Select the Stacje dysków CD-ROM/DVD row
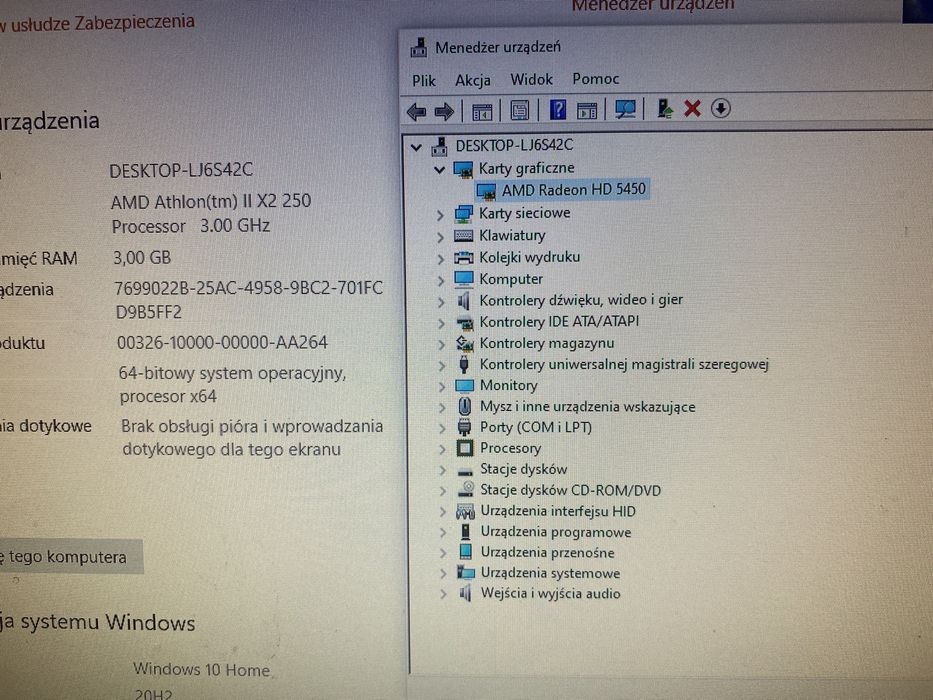This screenshot has height=700, width=933. [571, 490]
